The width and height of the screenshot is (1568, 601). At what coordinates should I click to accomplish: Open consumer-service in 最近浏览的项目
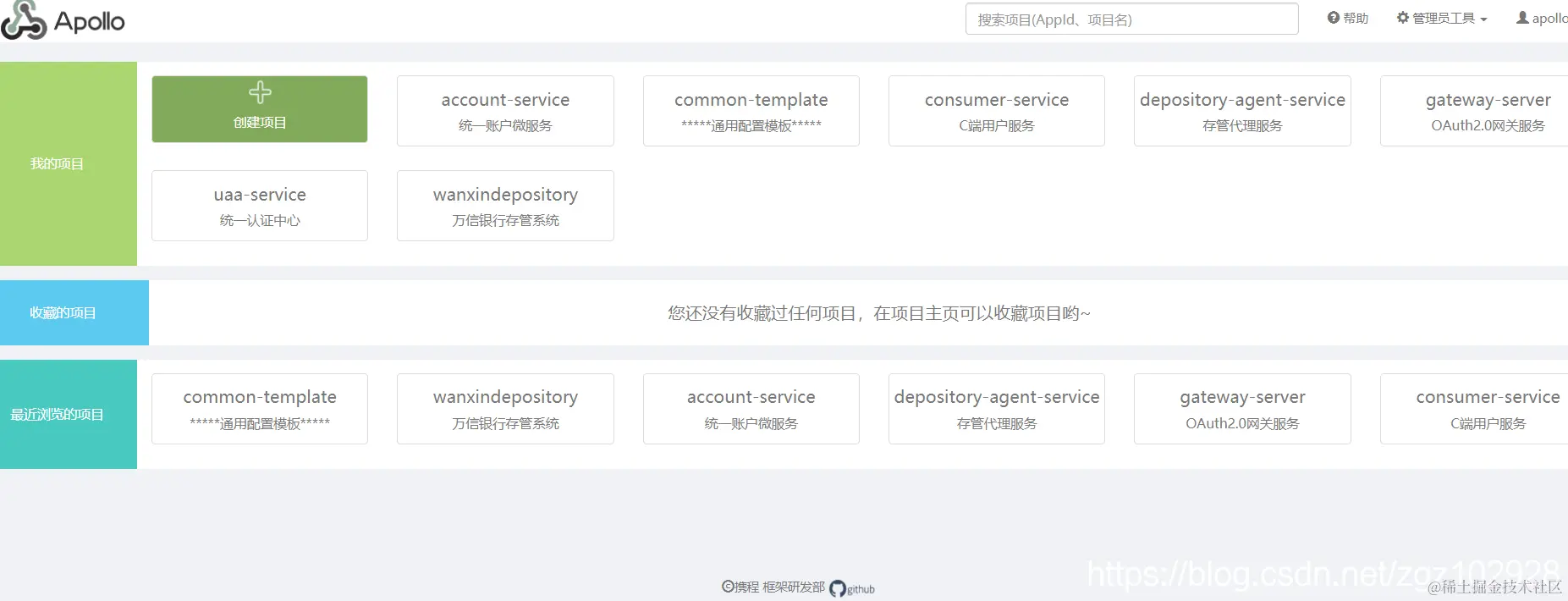tap(1474, 409)
